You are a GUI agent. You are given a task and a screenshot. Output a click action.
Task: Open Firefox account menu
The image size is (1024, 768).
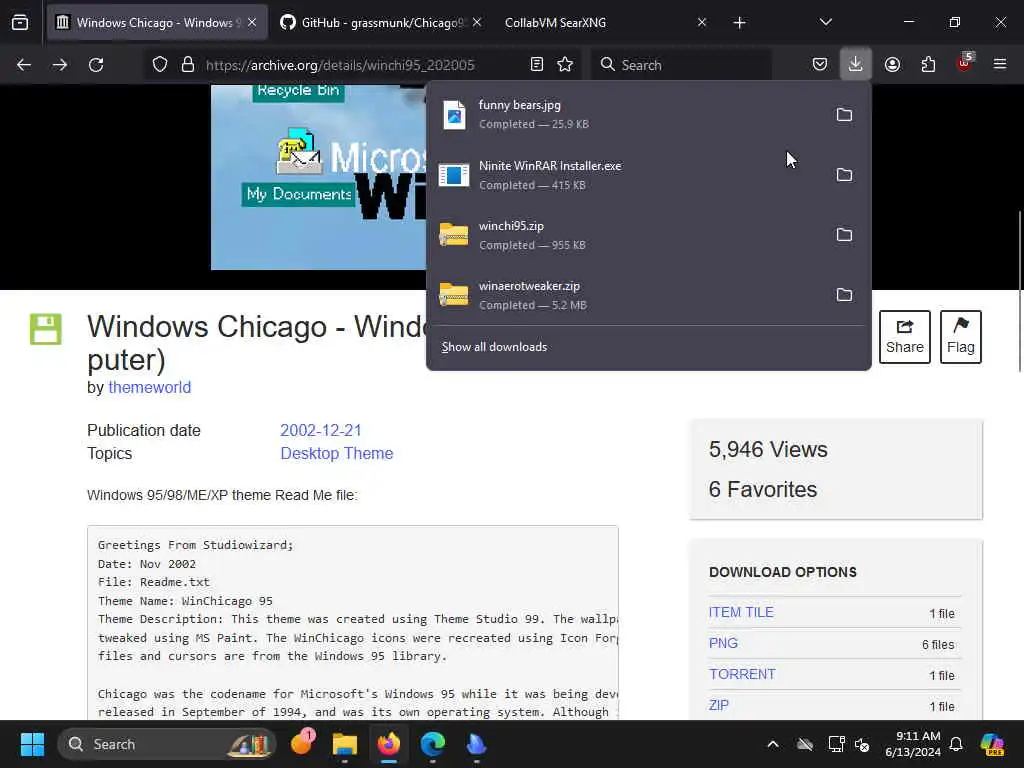(892, 65)
